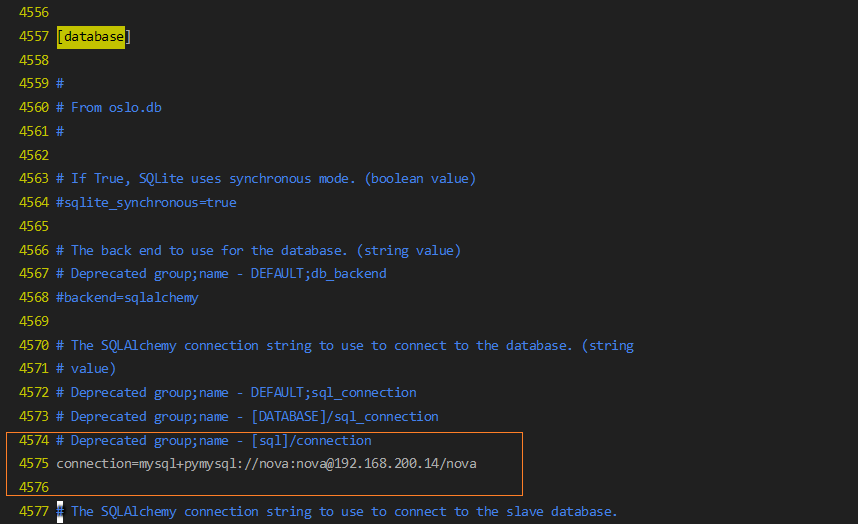Image resolution: width=858 pixels, height=524 pixels.
Task: Click line number 4564 in the gutter
Action: [x=34, y=202]
